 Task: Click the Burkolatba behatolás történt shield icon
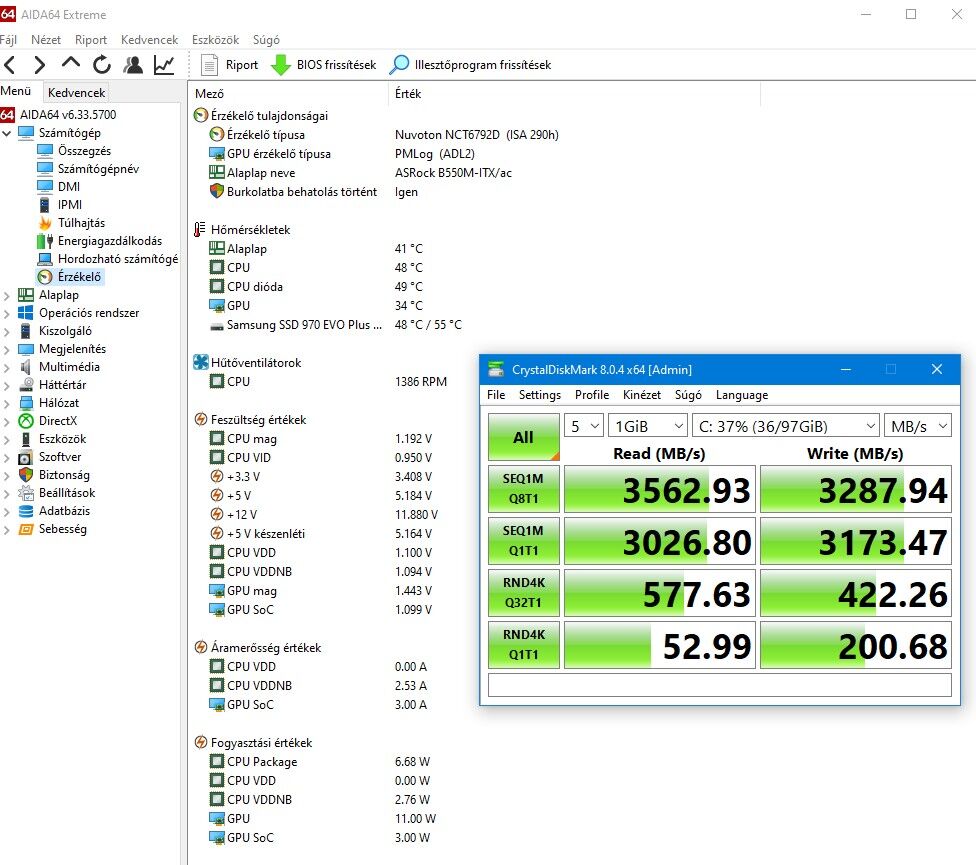tap(216, 192)
